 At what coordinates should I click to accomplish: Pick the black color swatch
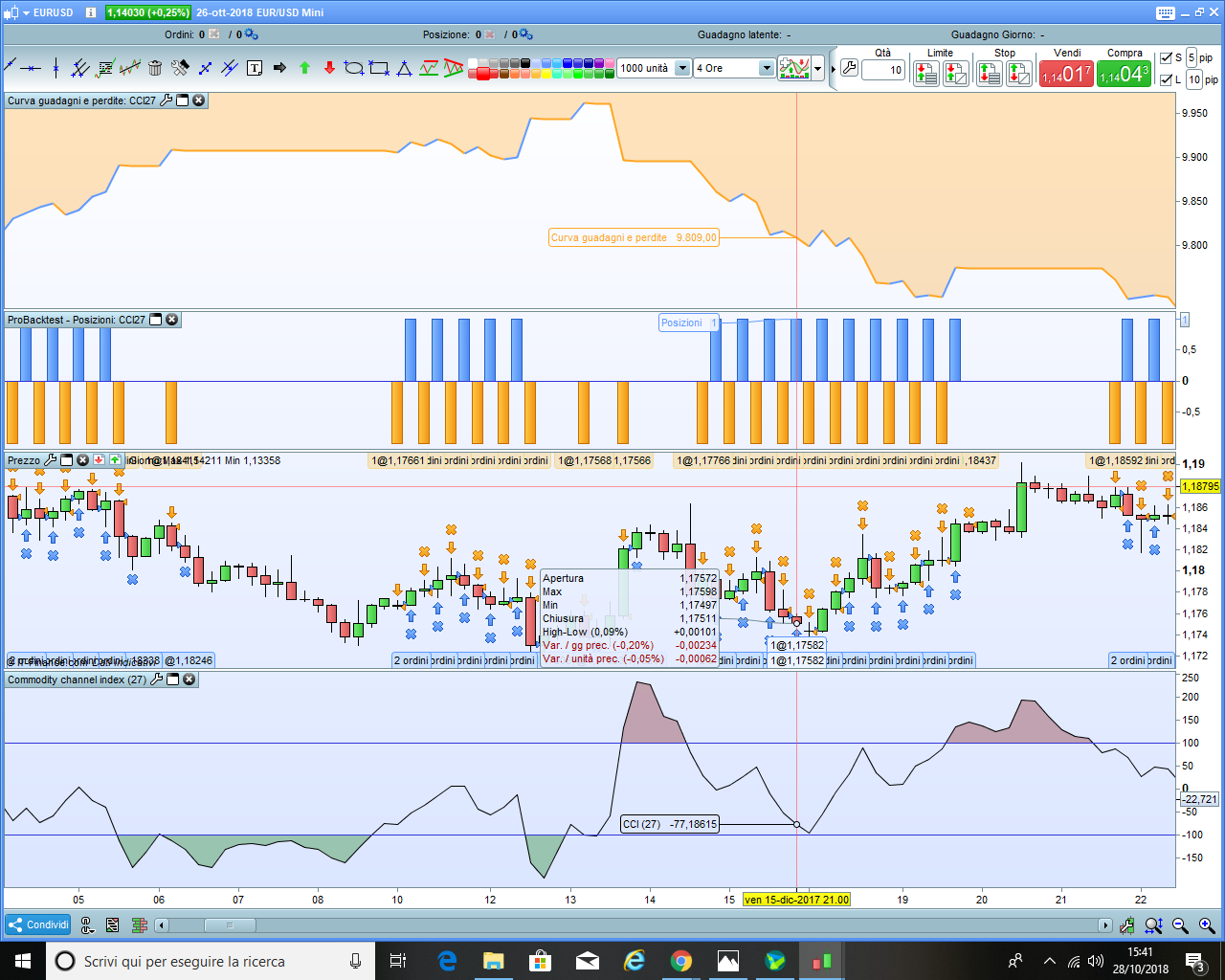[524, 63]
